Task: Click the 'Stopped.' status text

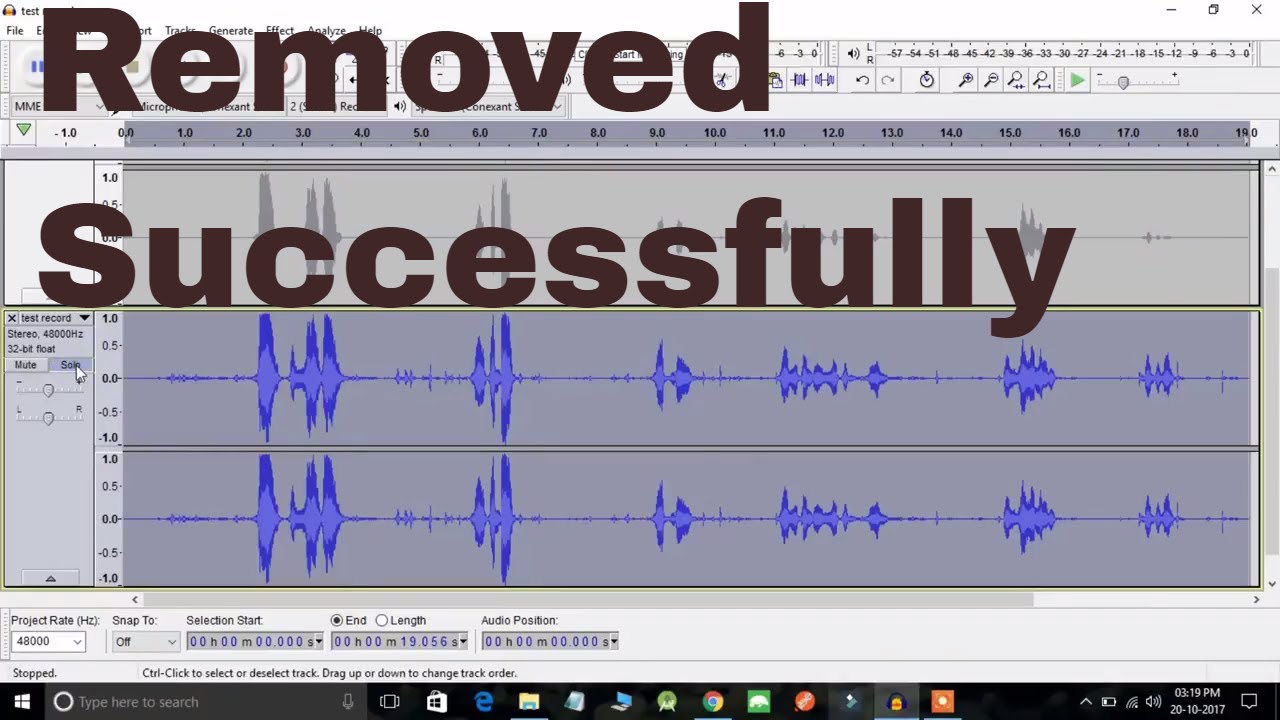Action: pos(35,673)
